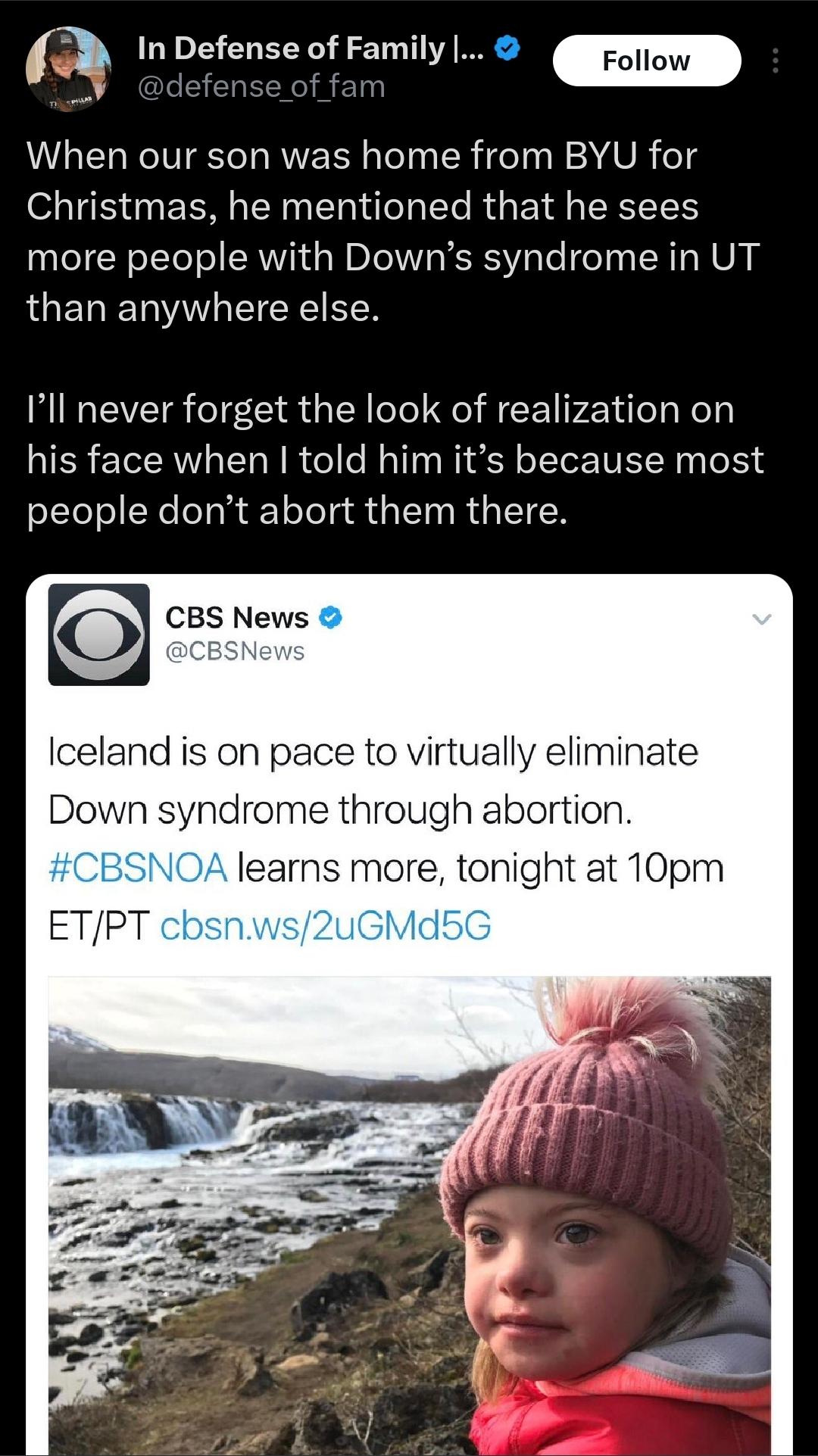Follow the cbsn.ws/2uGMd5G link
Screen dimensions: 818x1456
point(326,925)
